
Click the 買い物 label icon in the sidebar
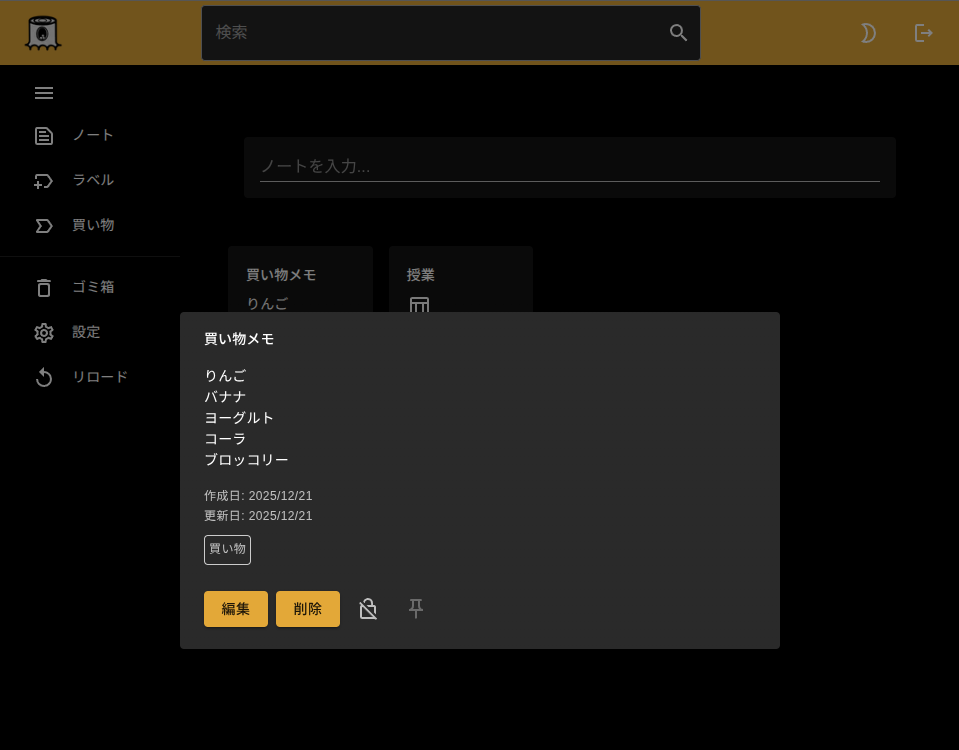coord(44,226)
